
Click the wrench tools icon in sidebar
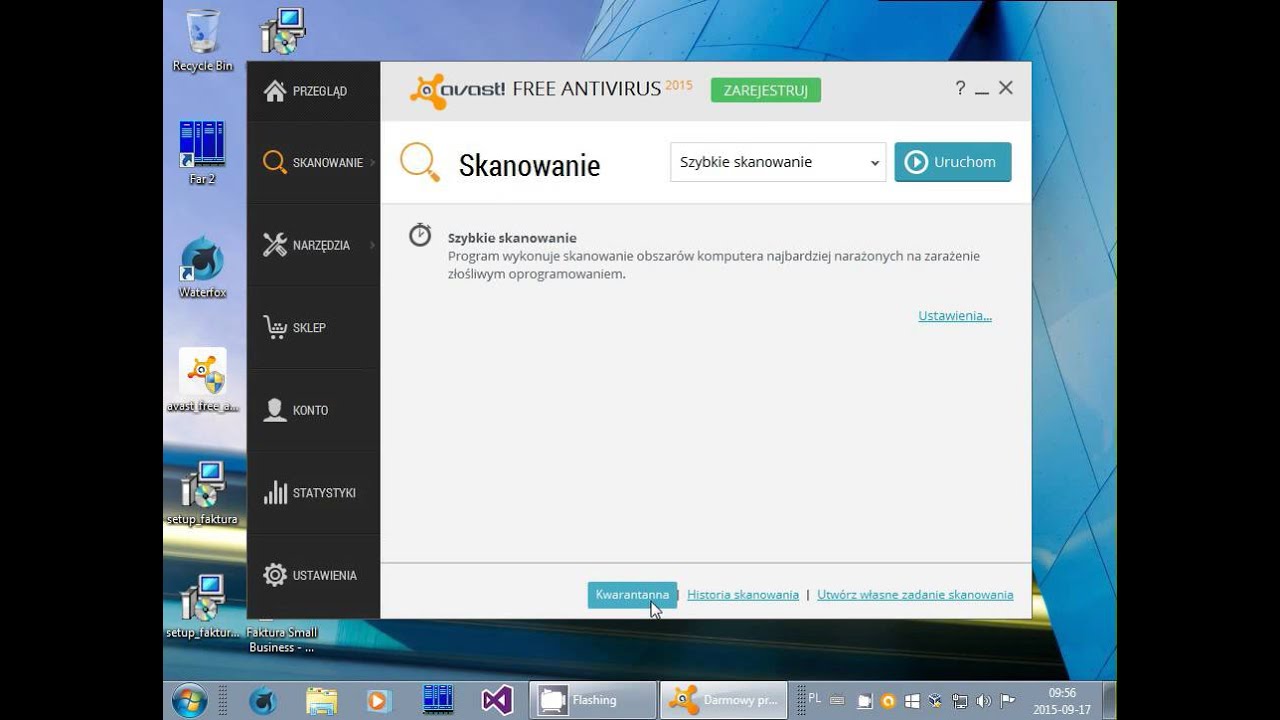point(275,245)
